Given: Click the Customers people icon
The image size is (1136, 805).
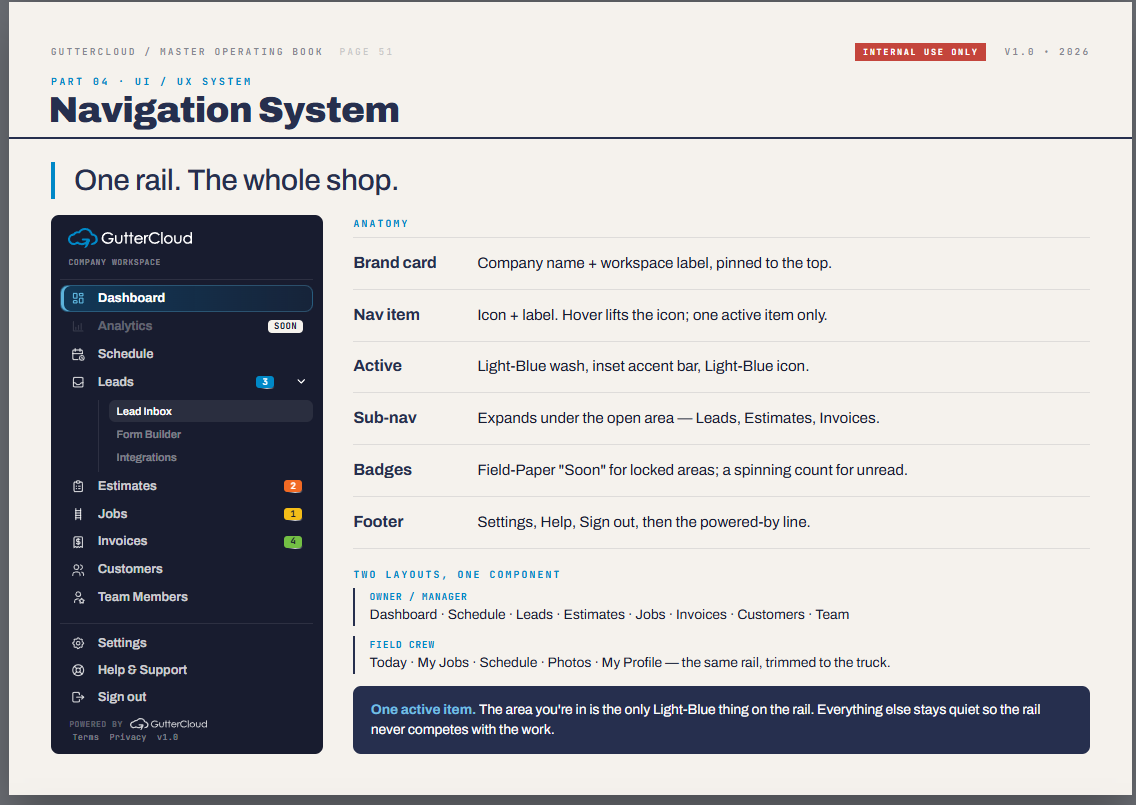Looking at the screenshot, I should click(x=78, y=570).
